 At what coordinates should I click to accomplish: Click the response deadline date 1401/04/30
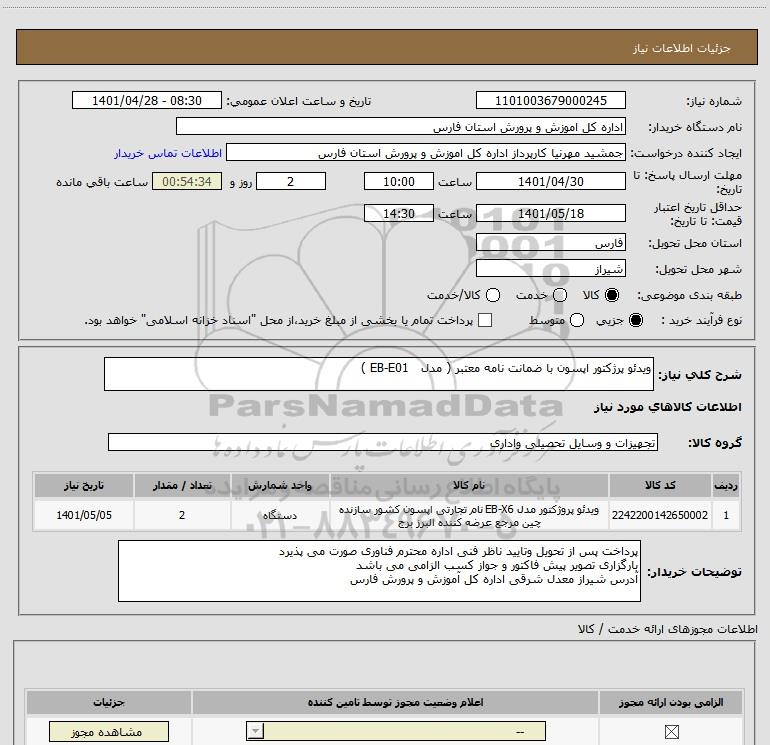tap(550, 181)
